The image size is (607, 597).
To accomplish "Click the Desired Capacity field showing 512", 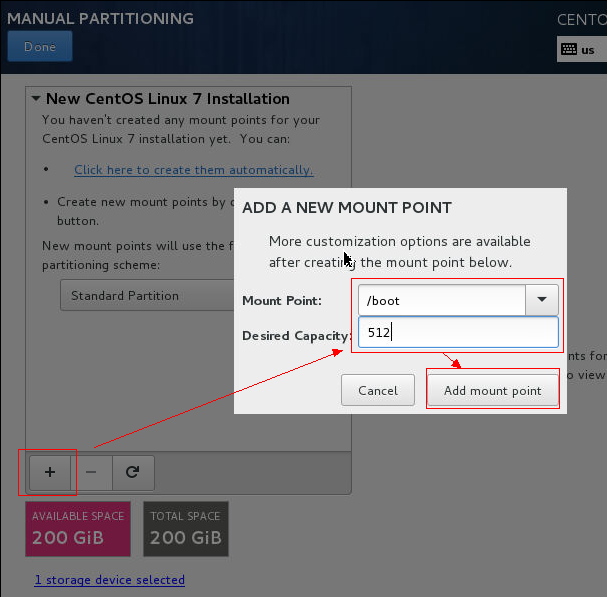I will pos(458,332).
